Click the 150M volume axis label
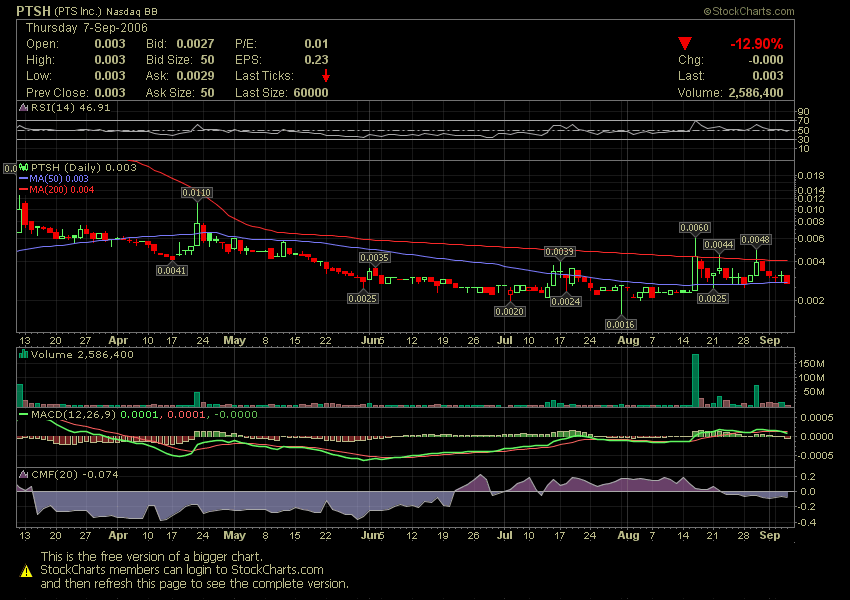The width and height of the screenshot is (850, 600). 811,364
